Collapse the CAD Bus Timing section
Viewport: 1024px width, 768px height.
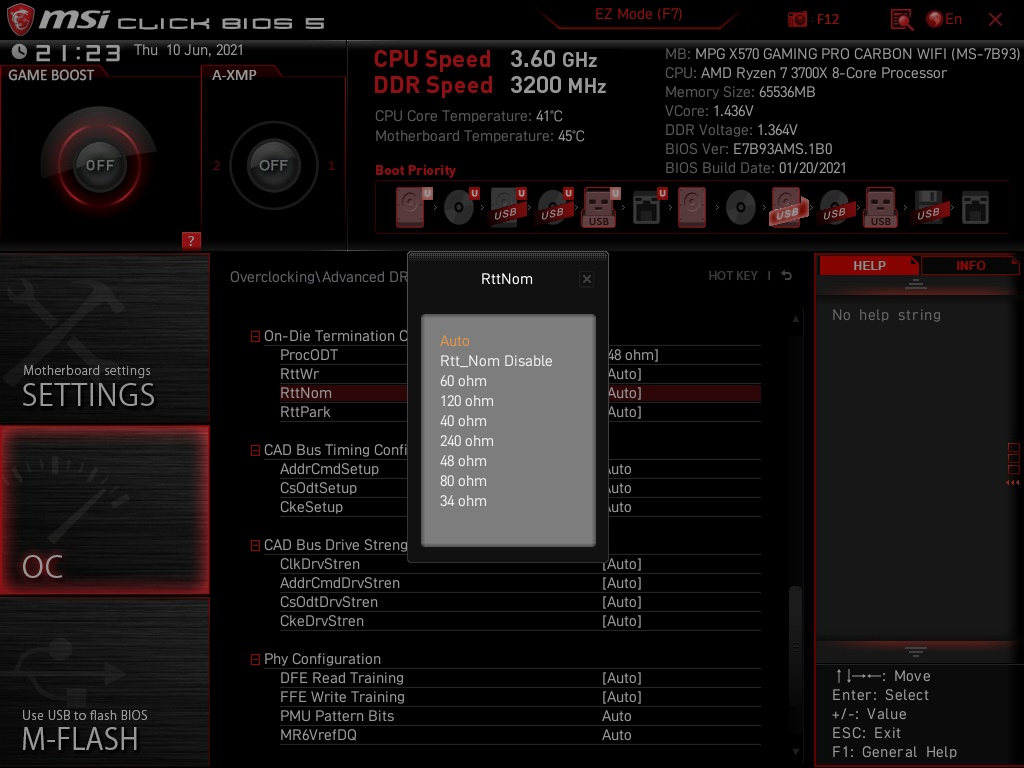[x=255, y=451]
